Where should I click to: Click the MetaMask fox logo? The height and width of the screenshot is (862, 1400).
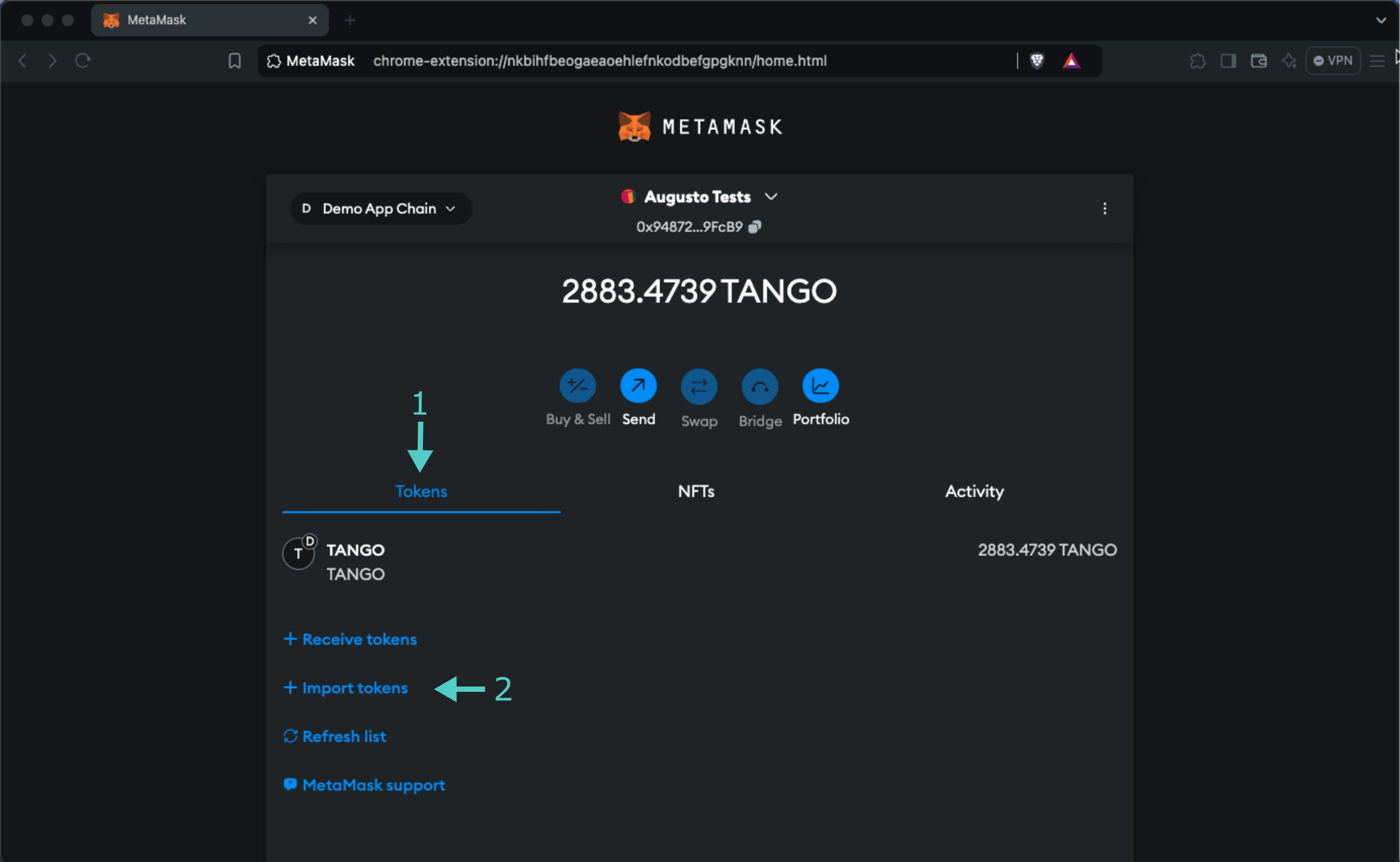coord(634,126)
